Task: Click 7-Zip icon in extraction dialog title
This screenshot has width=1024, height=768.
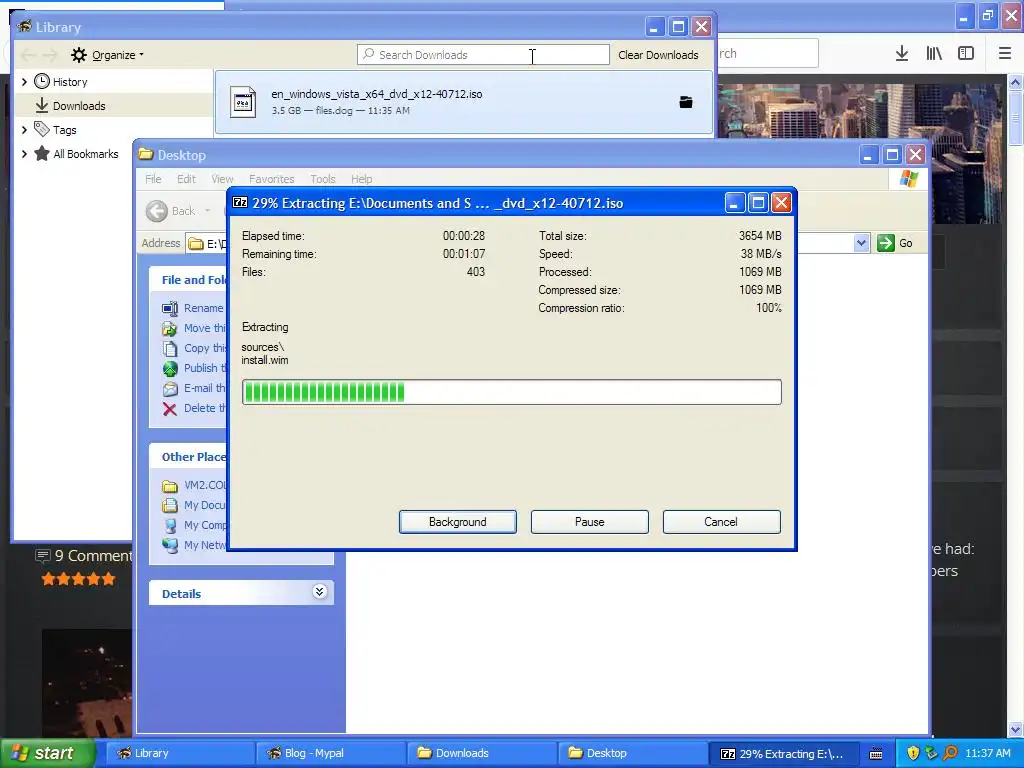Action: pos(240,202)
